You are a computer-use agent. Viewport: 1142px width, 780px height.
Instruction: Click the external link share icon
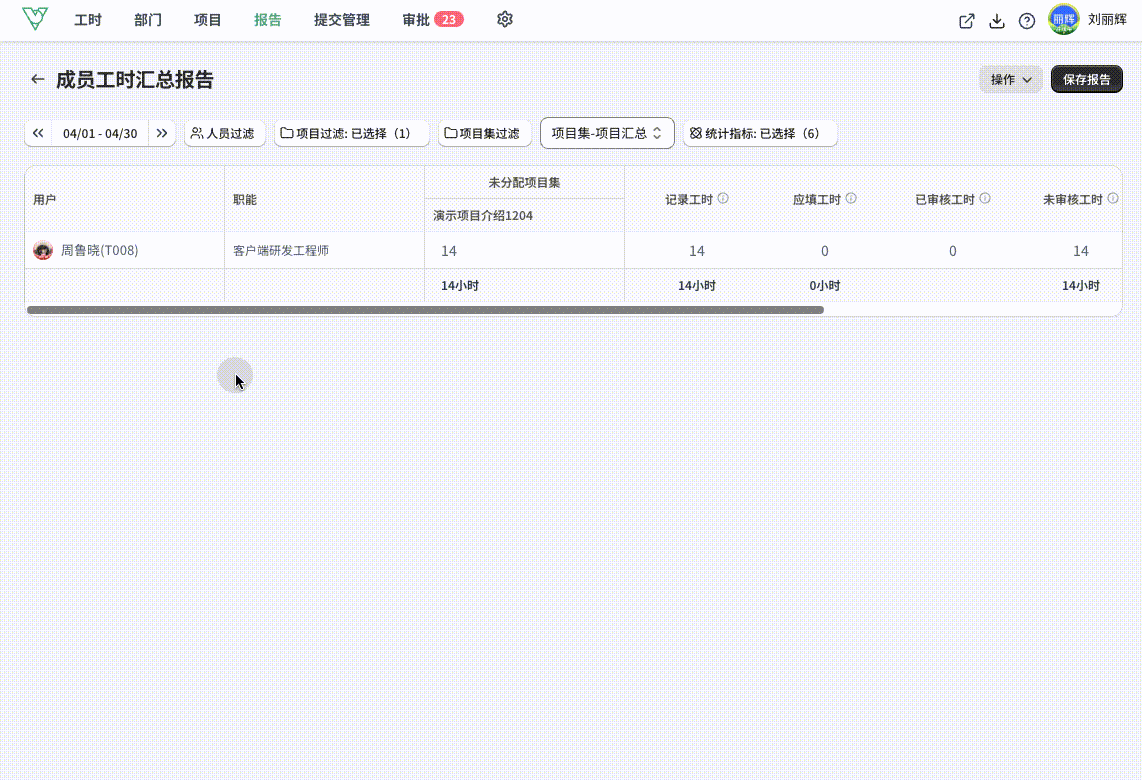click(x=966, y=20)
